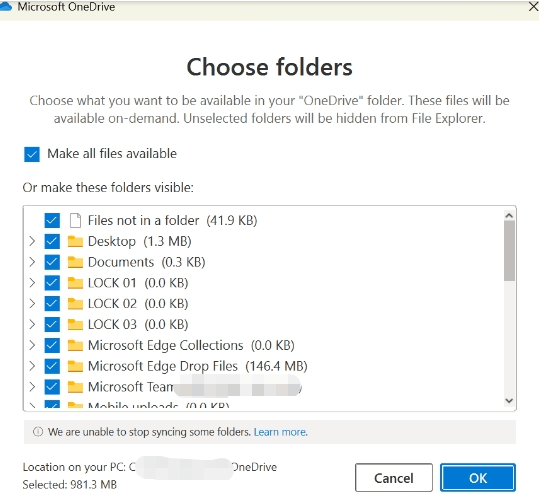Click the OneDrive cloud icon in title bar
Image resolution: width=539 pixels, height=499 pixels.
pyautogui.click(x=6, y=7)
